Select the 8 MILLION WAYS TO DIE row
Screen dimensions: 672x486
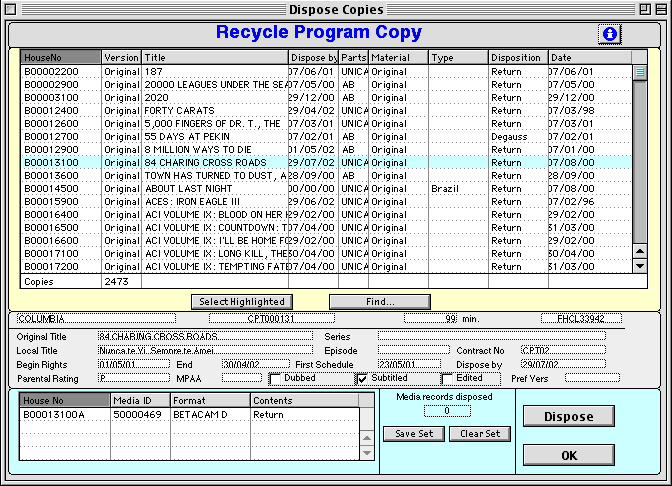click(x=326, y=150)
